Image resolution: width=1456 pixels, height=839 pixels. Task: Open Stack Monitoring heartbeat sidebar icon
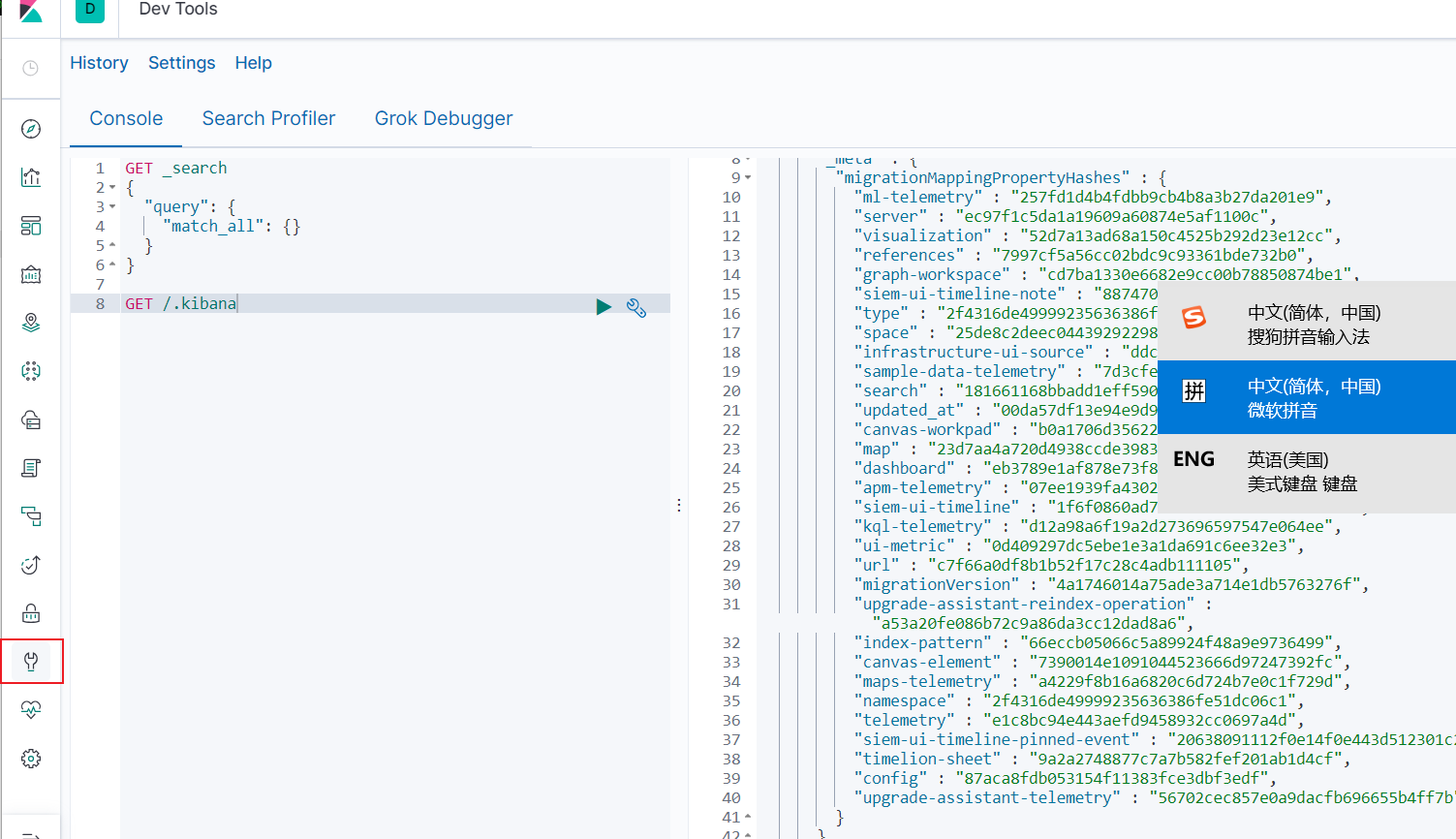pos(31,710)
